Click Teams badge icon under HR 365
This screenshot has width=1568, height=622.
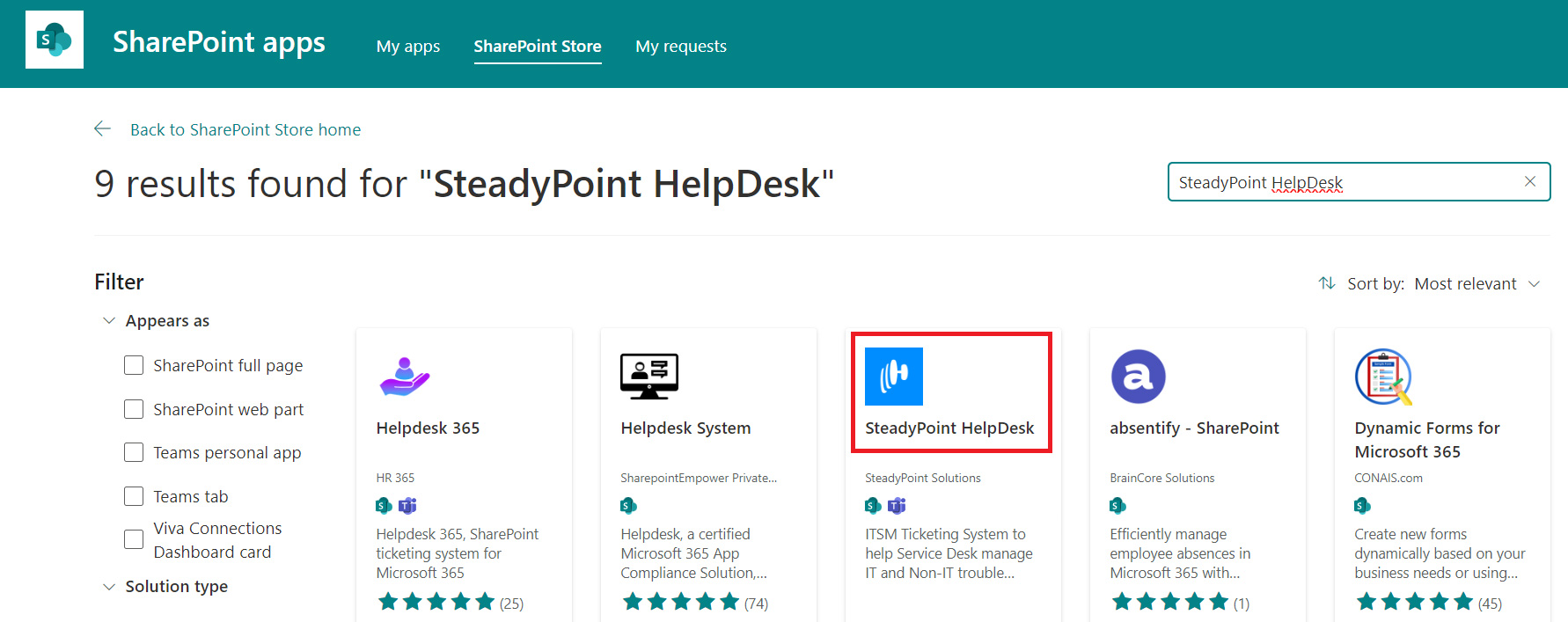(x=407, y=505)
